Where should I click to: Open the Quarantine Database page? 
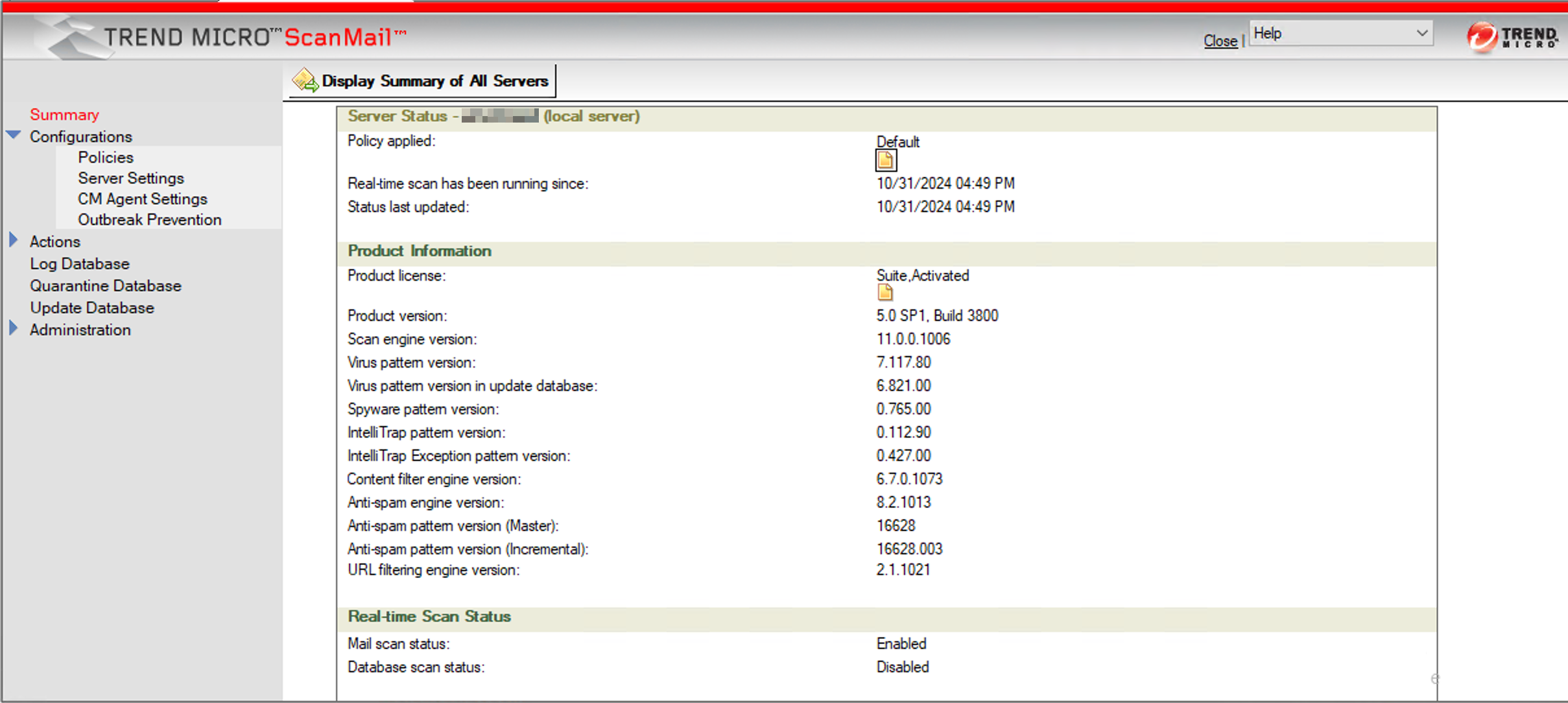pos(106,286)
